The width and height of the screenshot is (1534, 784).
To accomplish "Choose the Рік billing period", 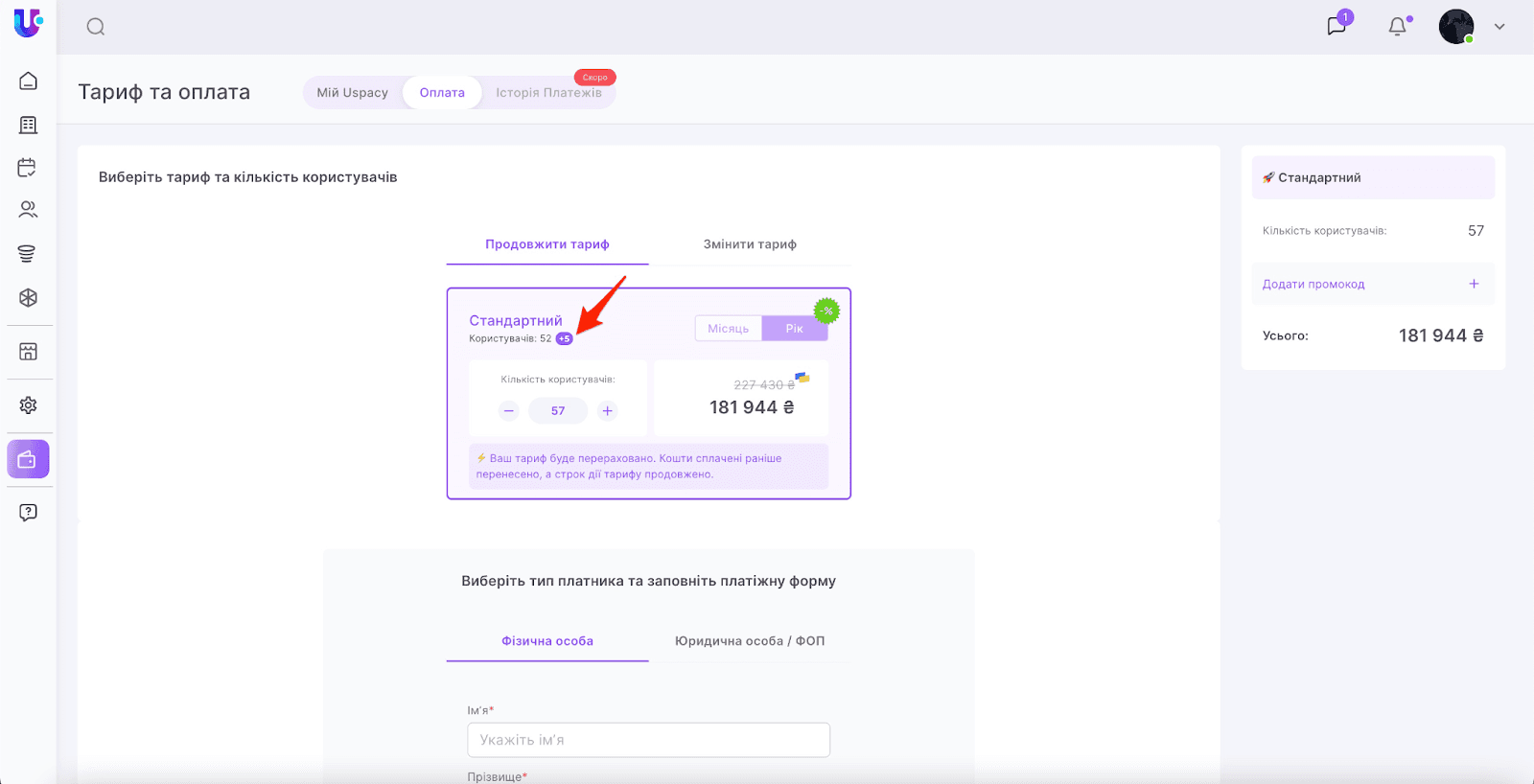I will pos(795,329).
